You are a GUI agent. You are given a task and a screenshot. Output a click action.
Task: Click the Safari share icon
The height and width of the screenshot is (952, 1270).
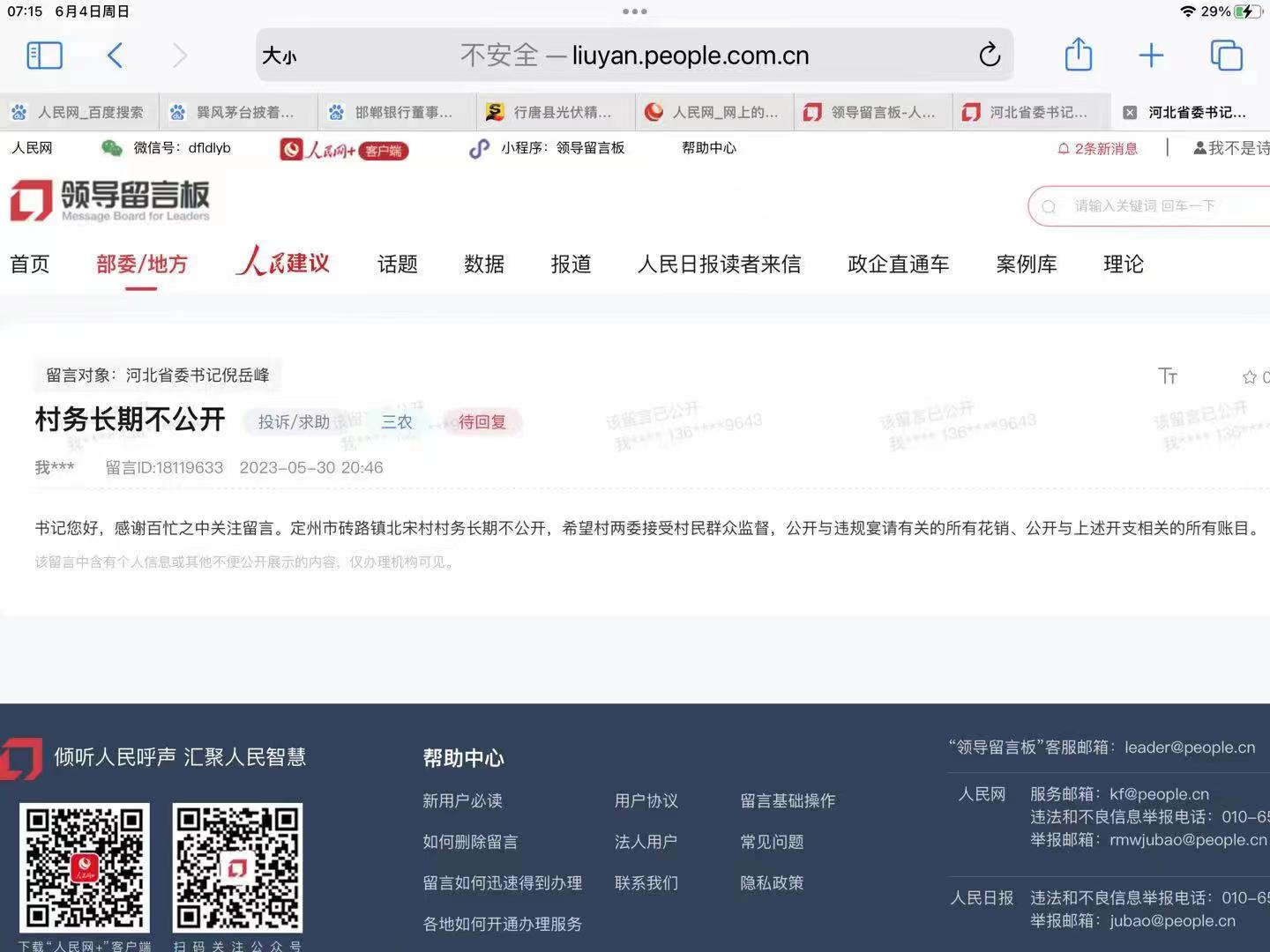pyautogui.click(x=1078, y=55)
